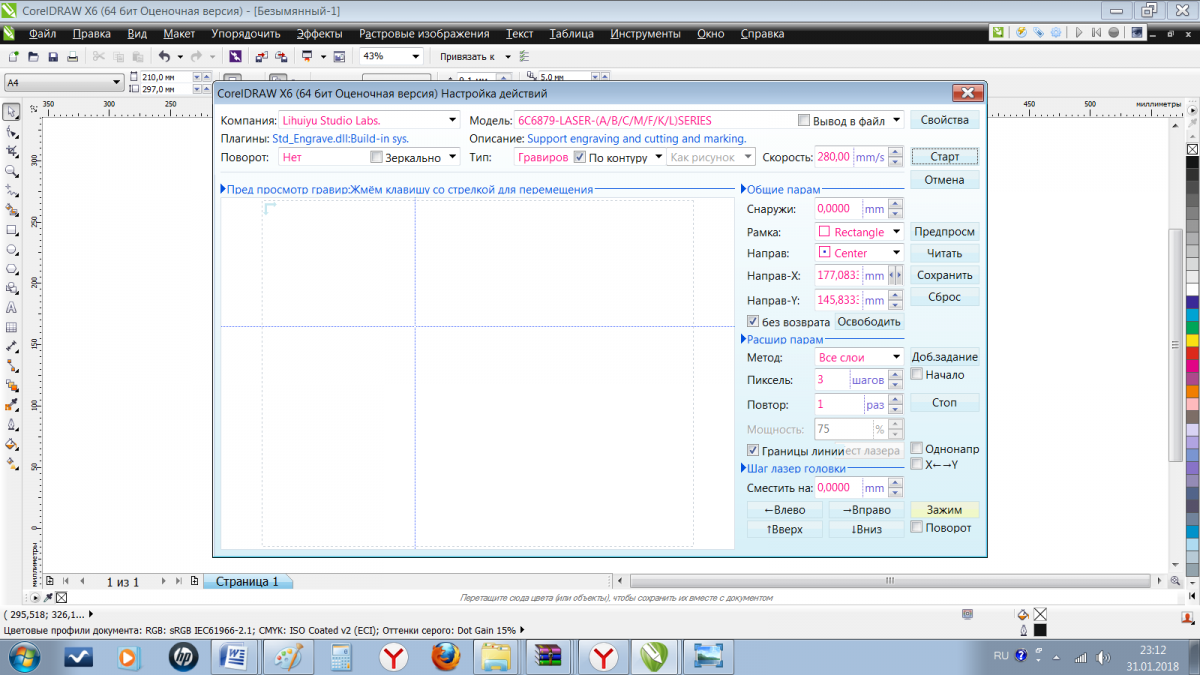1200x675 pixels.
Task: Open the 'Справка' menu
Action: pos(762,33)
